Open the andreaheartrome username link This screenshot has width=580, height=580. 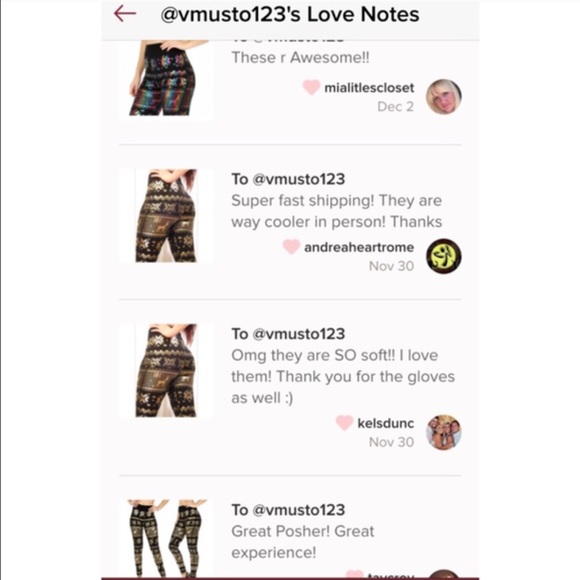(x=359, y=247)
